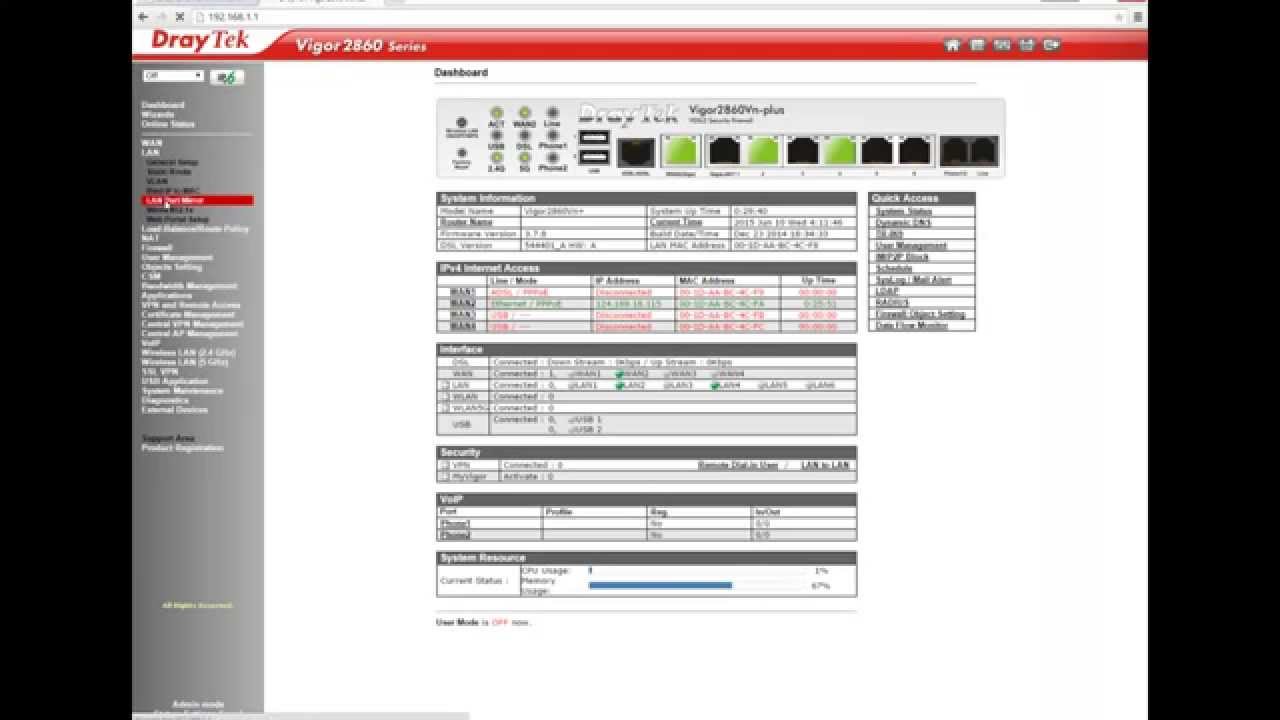This screenshot has width=1280, height=720.
Task: Open Online Status in the sidebar menu
Action: [168, 124]
